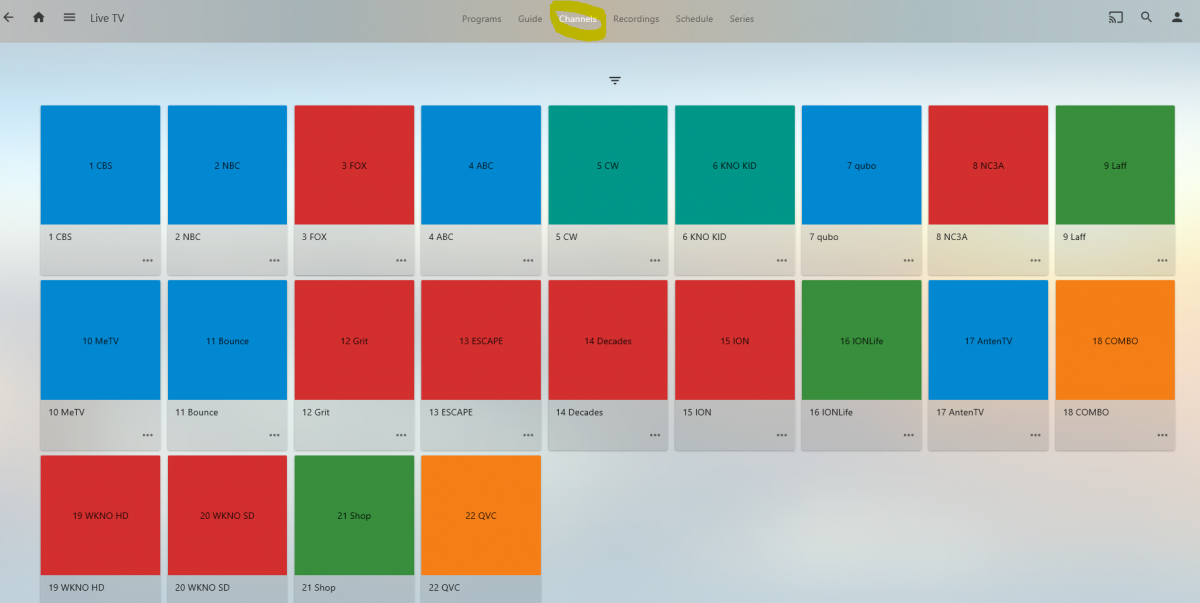
Task: Open the red 15 ION channel tile
Action: (x=735, y=340)
